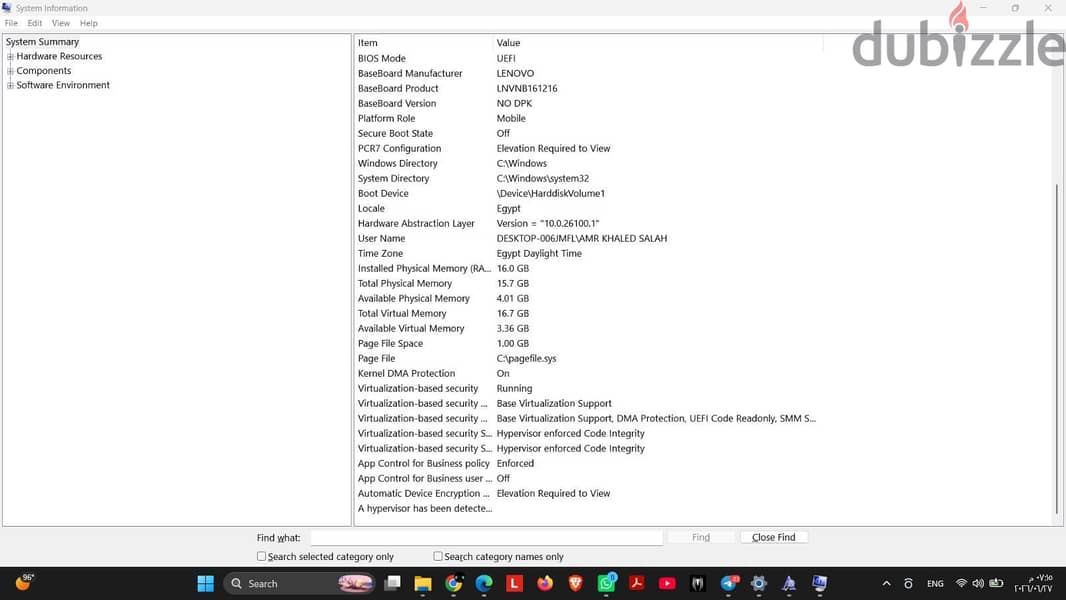The width and height of the screenshot is (1066, 600).
Task: Open Wi-Fi network status icon
Action: (961, 583)
